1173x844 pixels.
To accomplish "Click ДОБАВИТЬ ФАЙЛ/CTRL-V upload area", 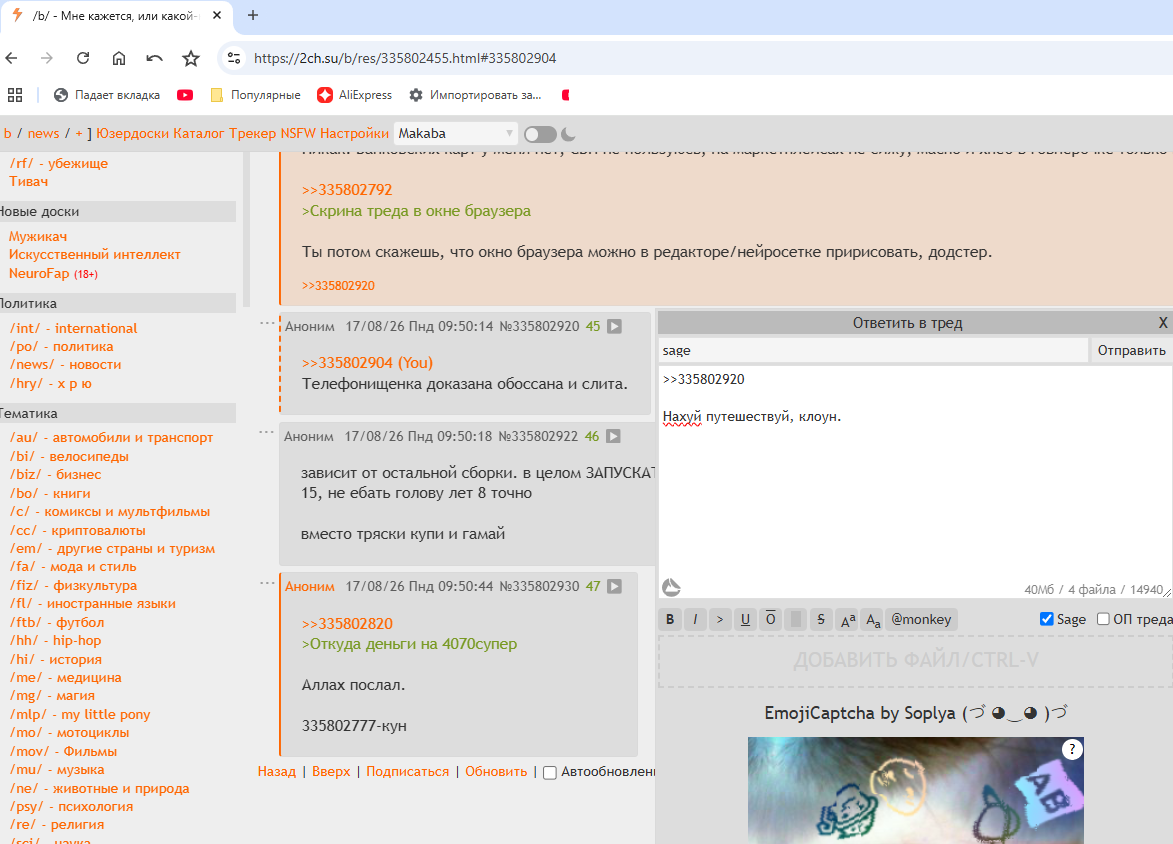I will click(x=916, y=661).
